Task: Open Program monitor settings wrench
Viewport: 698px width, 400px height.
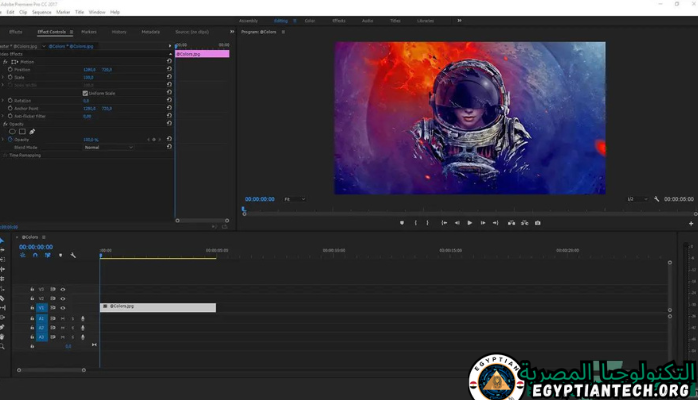Action: (657, 199)
